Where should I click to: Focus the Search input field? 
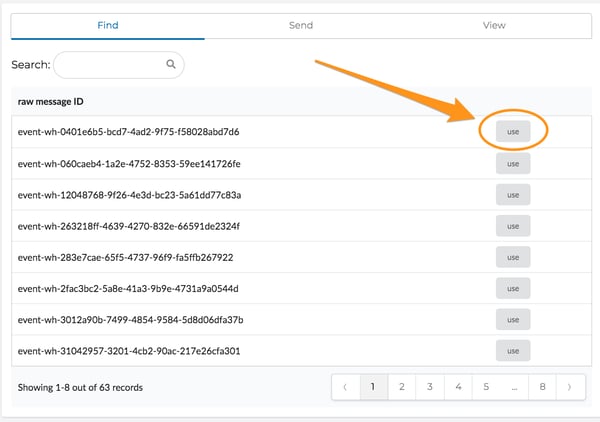pos(119,65)
